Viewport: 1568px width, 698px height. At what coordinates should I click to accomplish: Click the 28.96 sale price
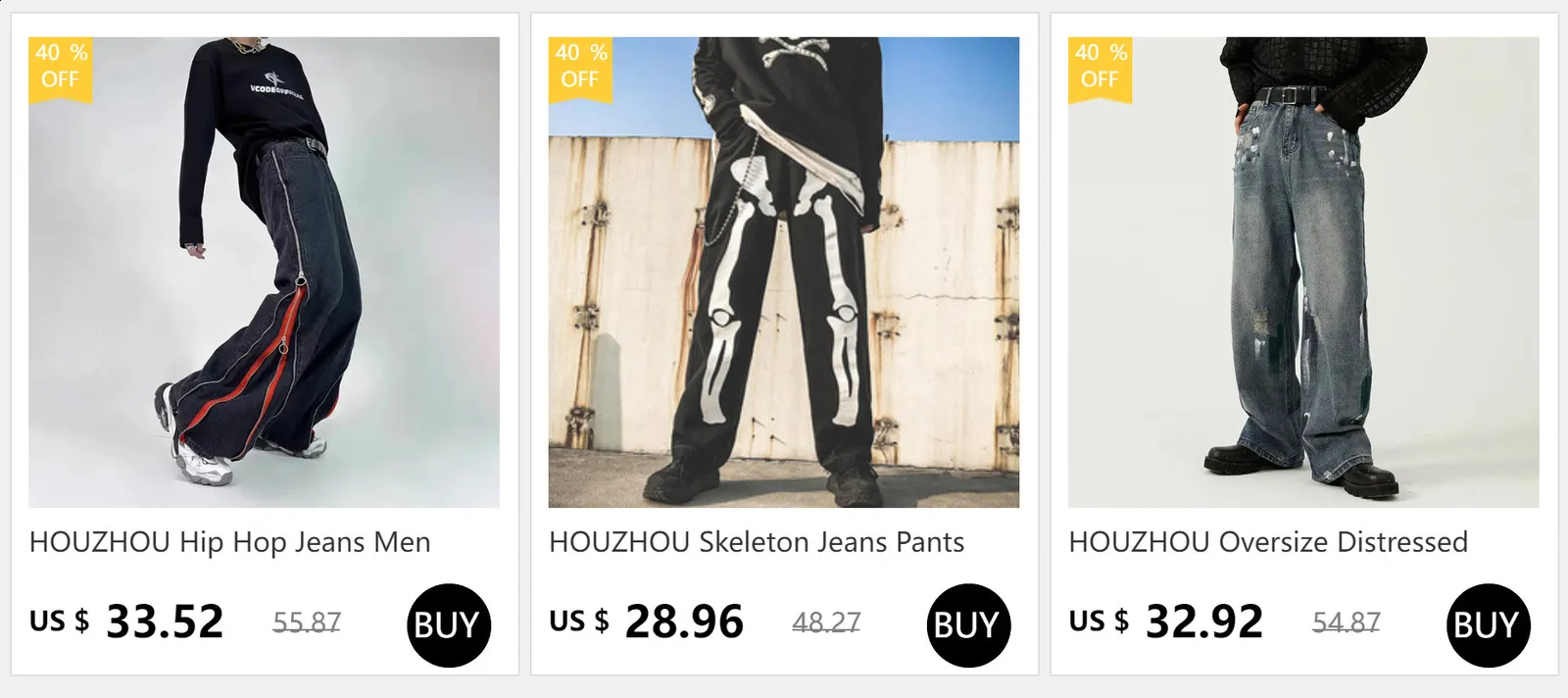(684, 622)
